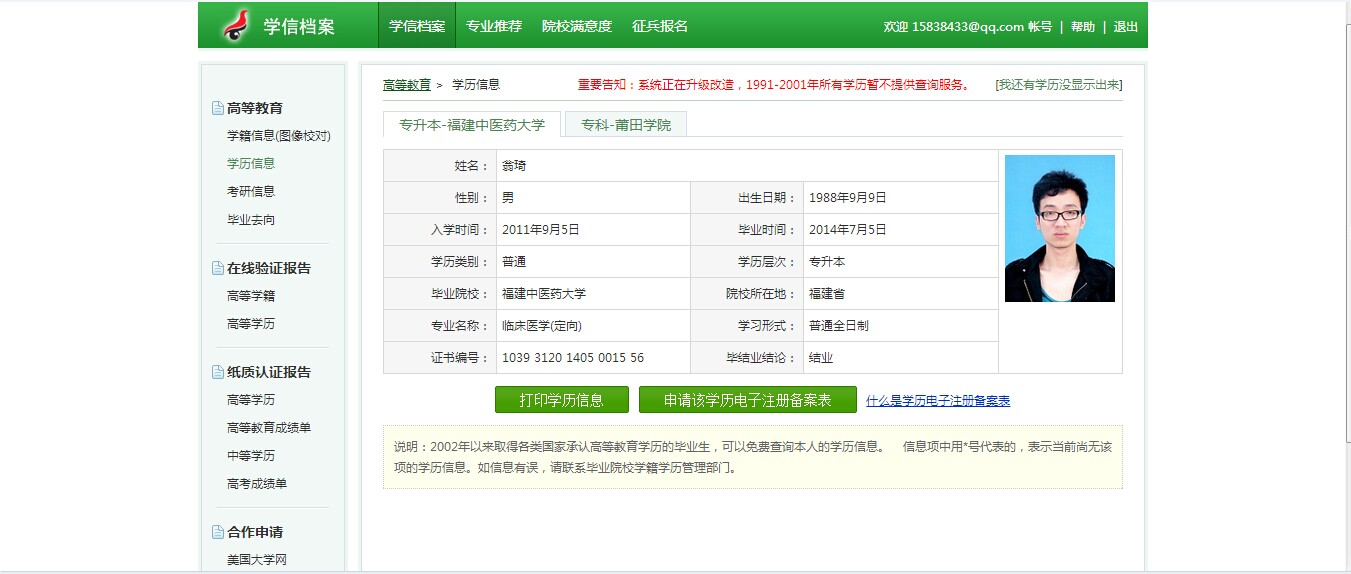Click certificate number 1039 3120 1405 0015 56
Image resolution: width=1351 pixels, height=574 pixels.
(x=573, y=358)
